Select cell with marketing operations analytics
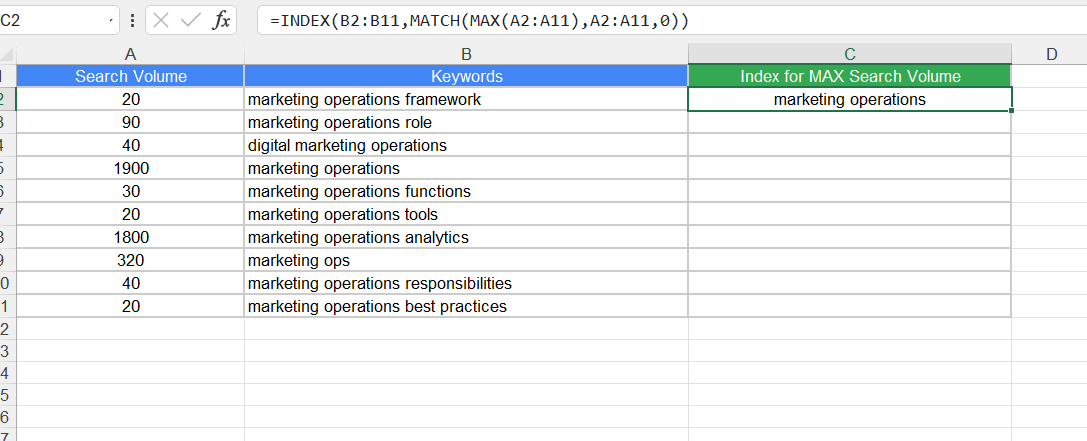1087x441 pixels. click(467, 238)
